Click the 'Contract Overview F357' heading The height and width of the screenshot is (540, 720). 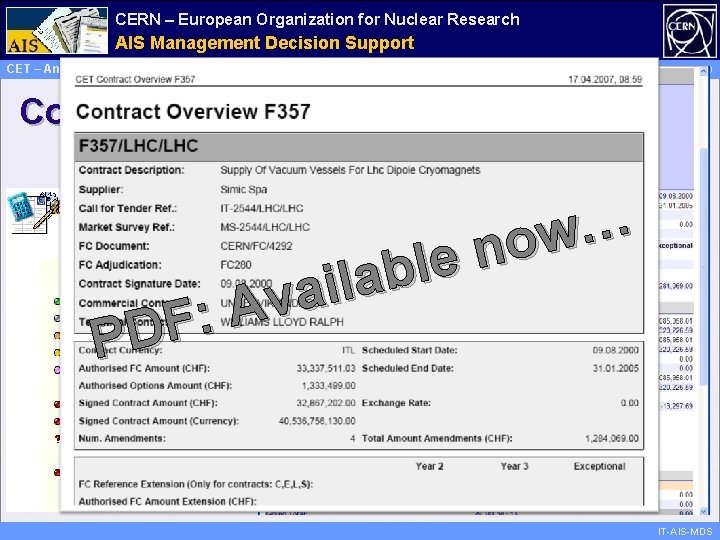pos(193,112)
